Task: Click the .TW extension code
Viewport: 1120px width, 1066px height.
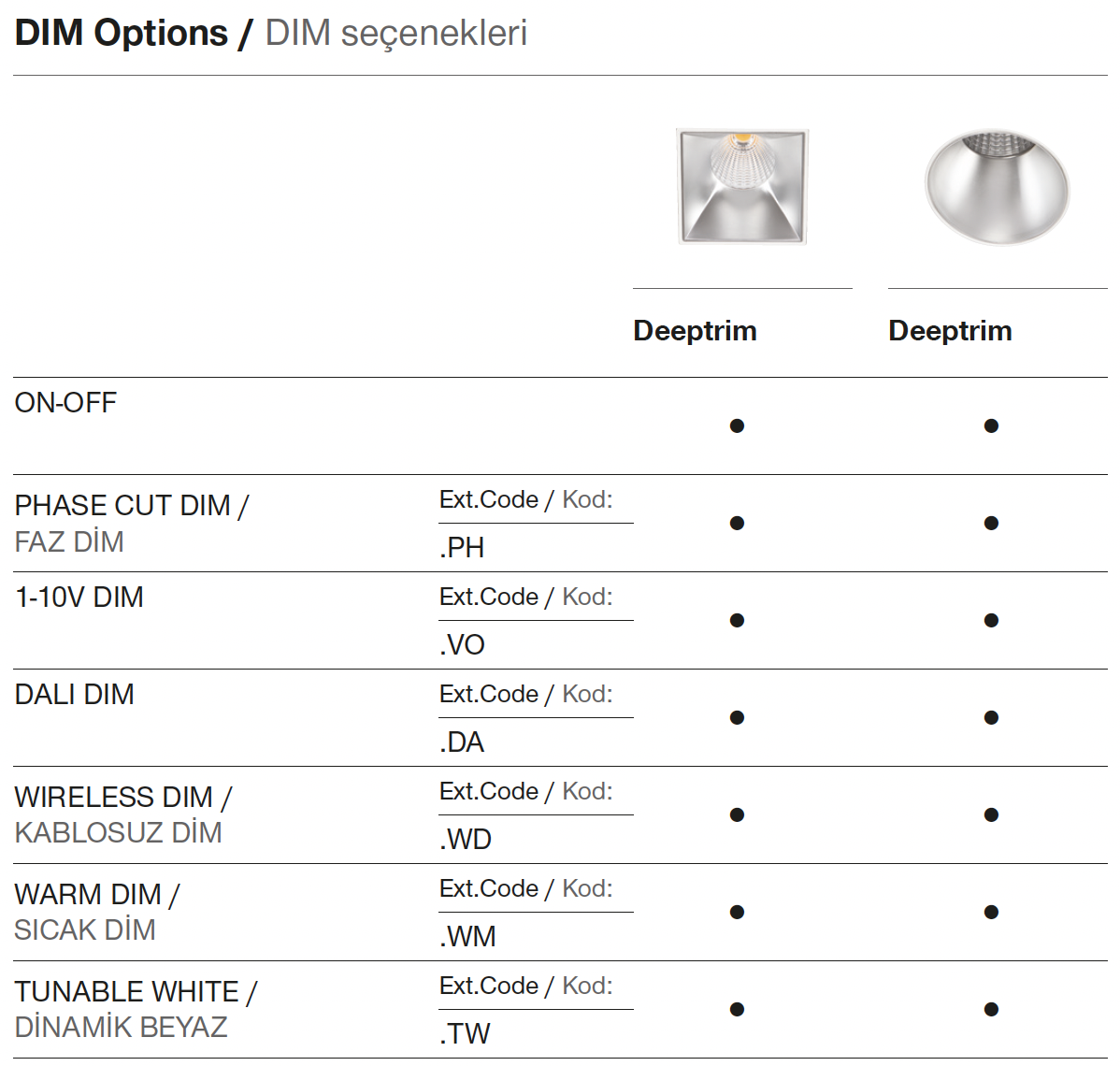Action: tap(465, 1034)
